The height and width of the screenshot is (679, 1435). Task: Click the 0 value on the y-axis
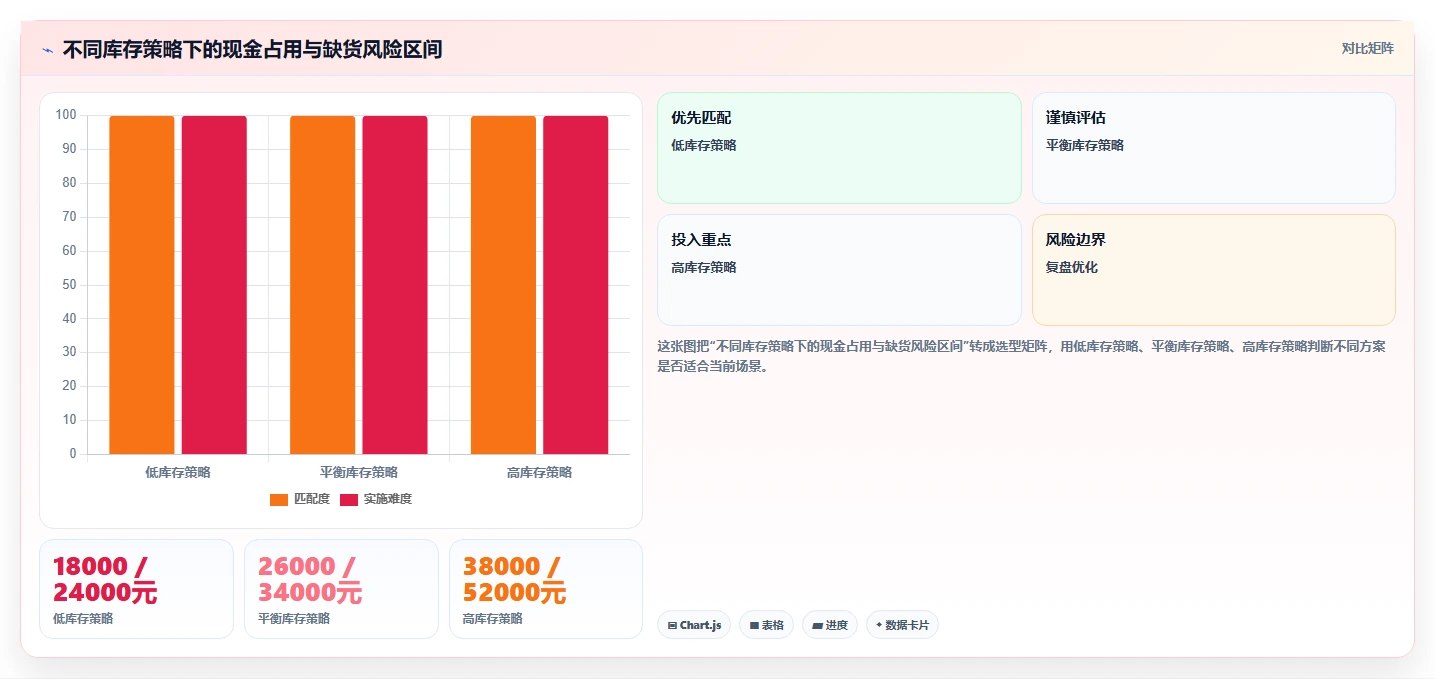coord(73,454)
